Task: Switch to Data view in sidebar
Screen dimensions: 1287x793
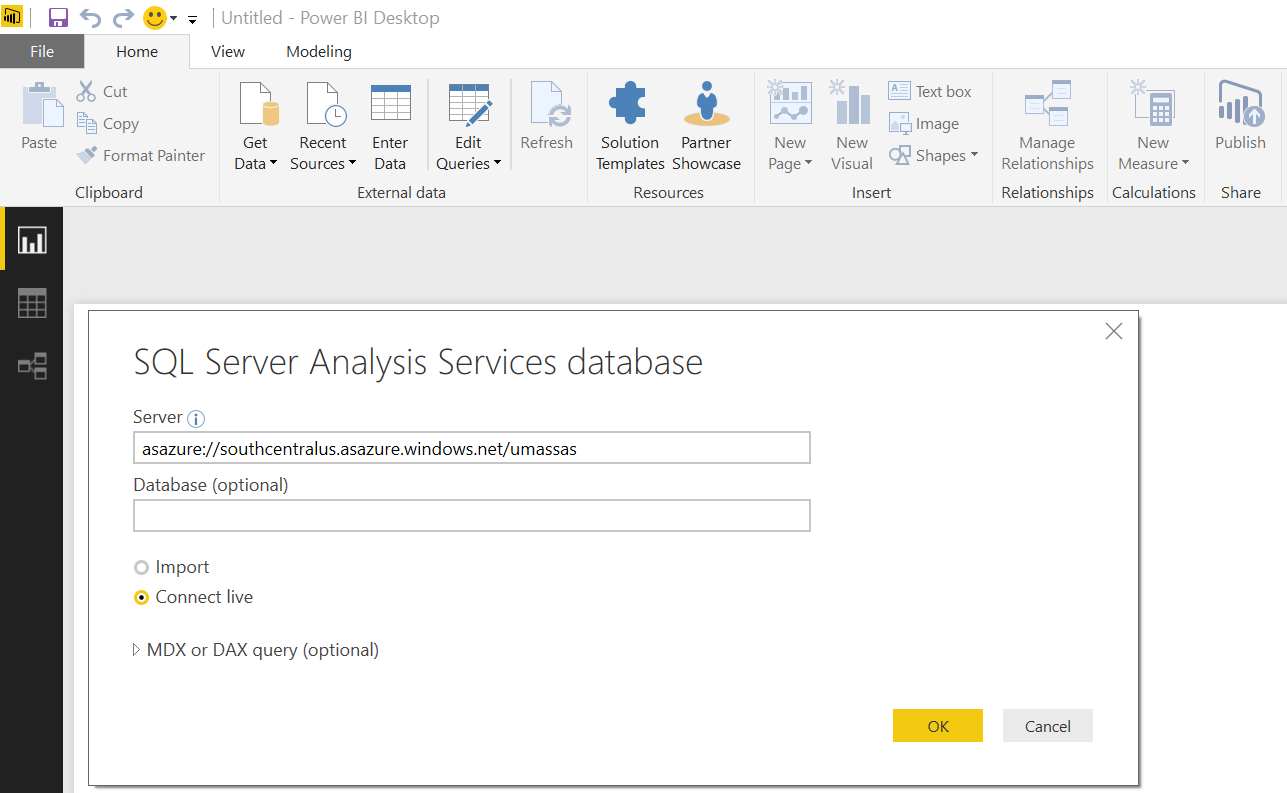Action: (x=32, y=303)
